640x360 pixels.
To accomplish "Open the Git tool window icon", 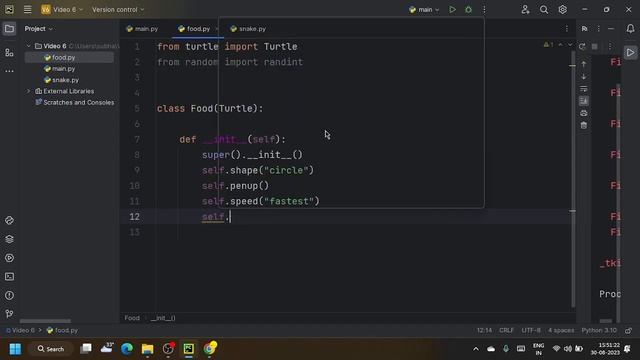I will [x=9, y=313].
